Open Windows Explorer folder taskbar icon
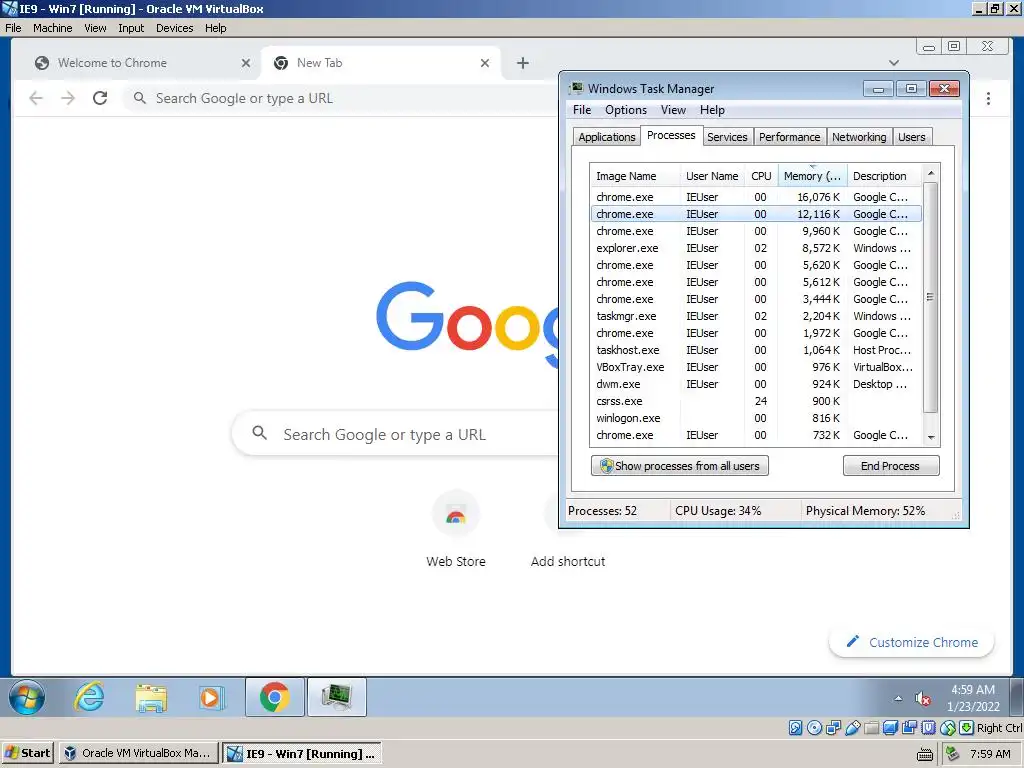 click(x=151, y=697)
